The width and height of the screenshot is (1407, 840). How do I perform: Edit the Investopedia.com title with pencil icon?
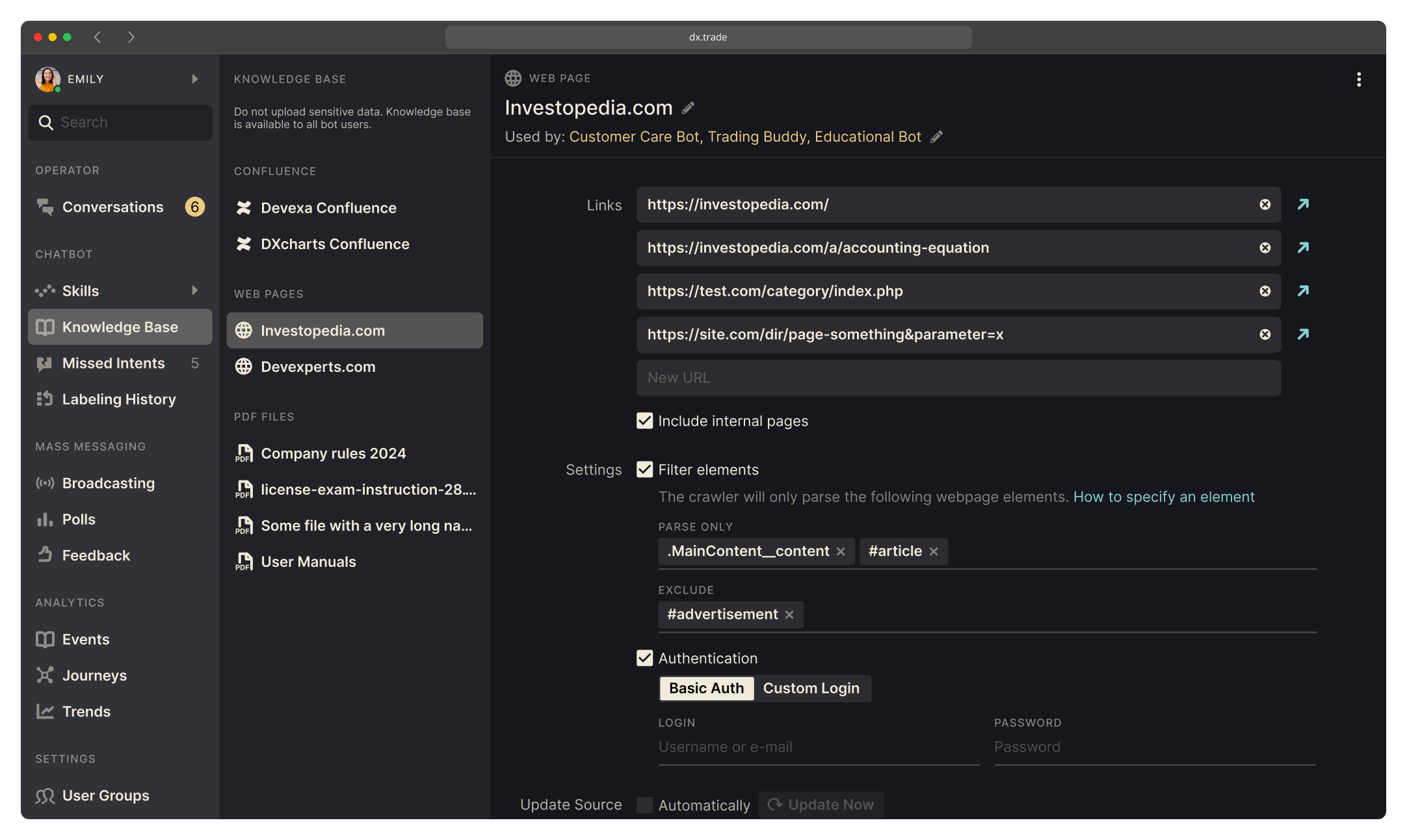pos(688,108)
